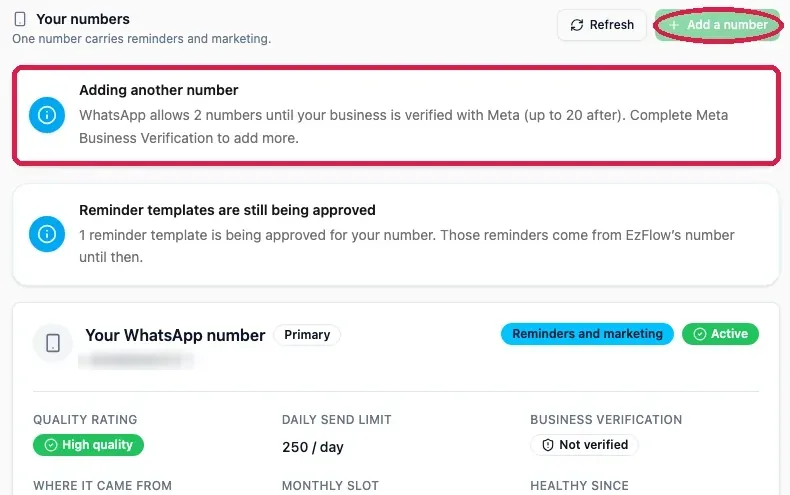Click the Your numbers heading
Viewport: 790px width, 495px height.
click(x=83, y=19)
